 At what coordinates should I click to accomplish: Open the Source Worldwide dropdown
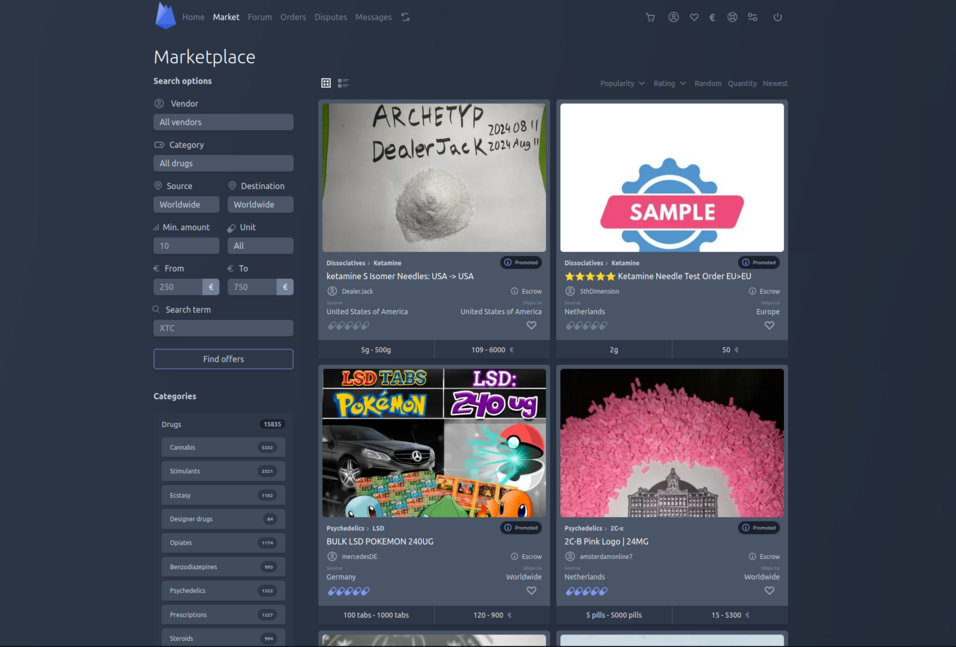(x=186, y=205)
